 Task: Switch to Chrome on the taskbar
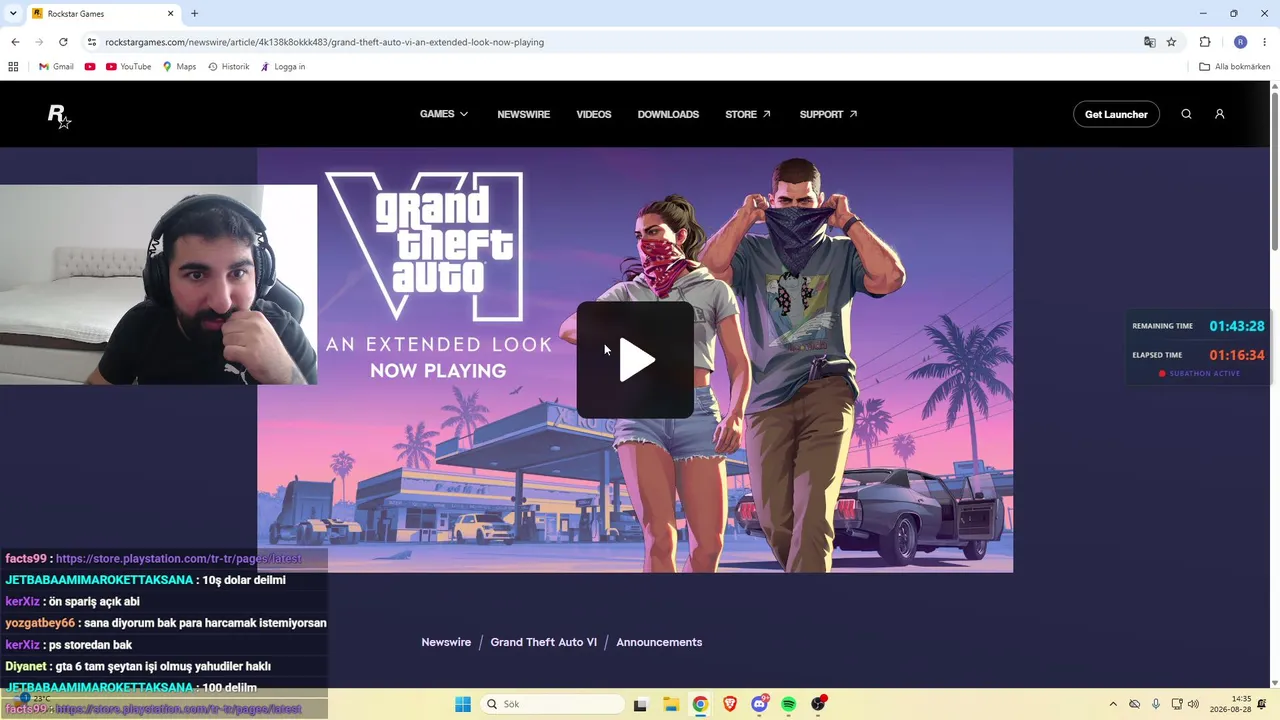tap(700, 704)
